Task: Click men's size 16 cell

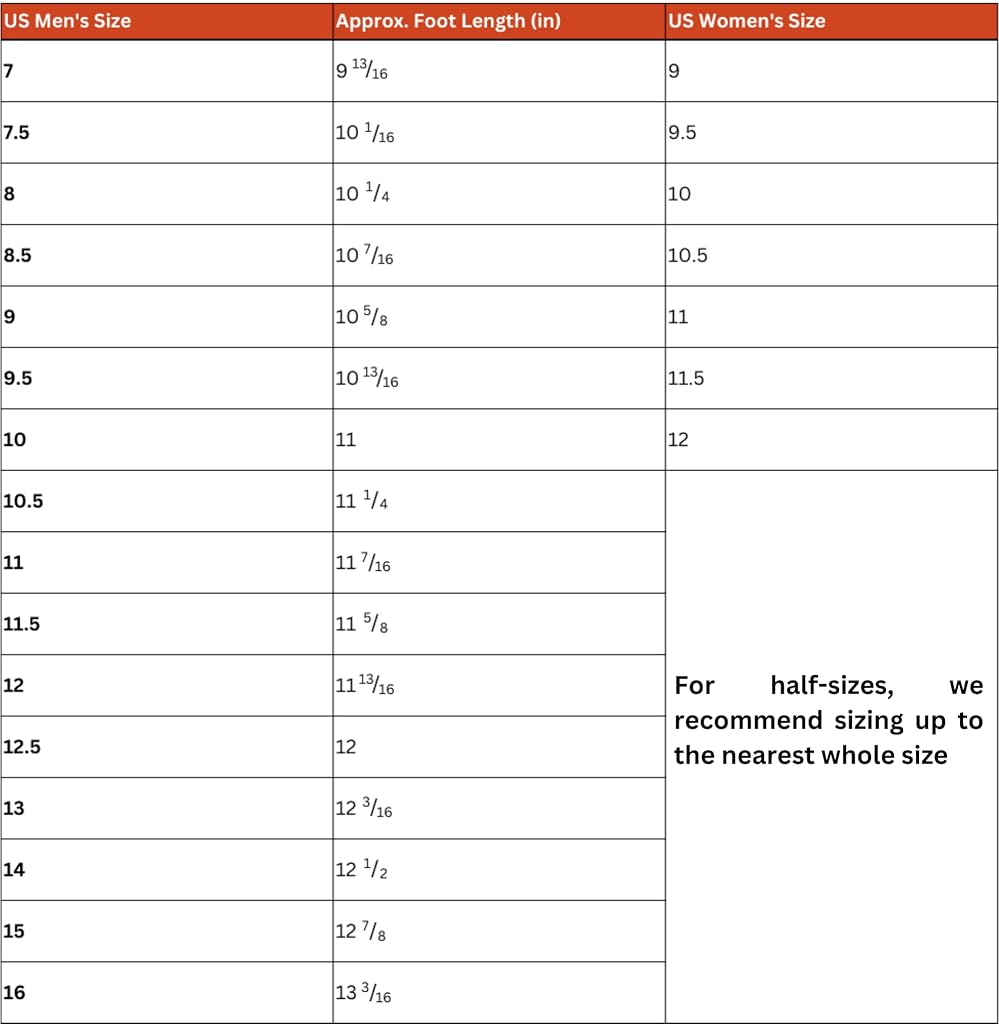Action: tap(166, 993)
